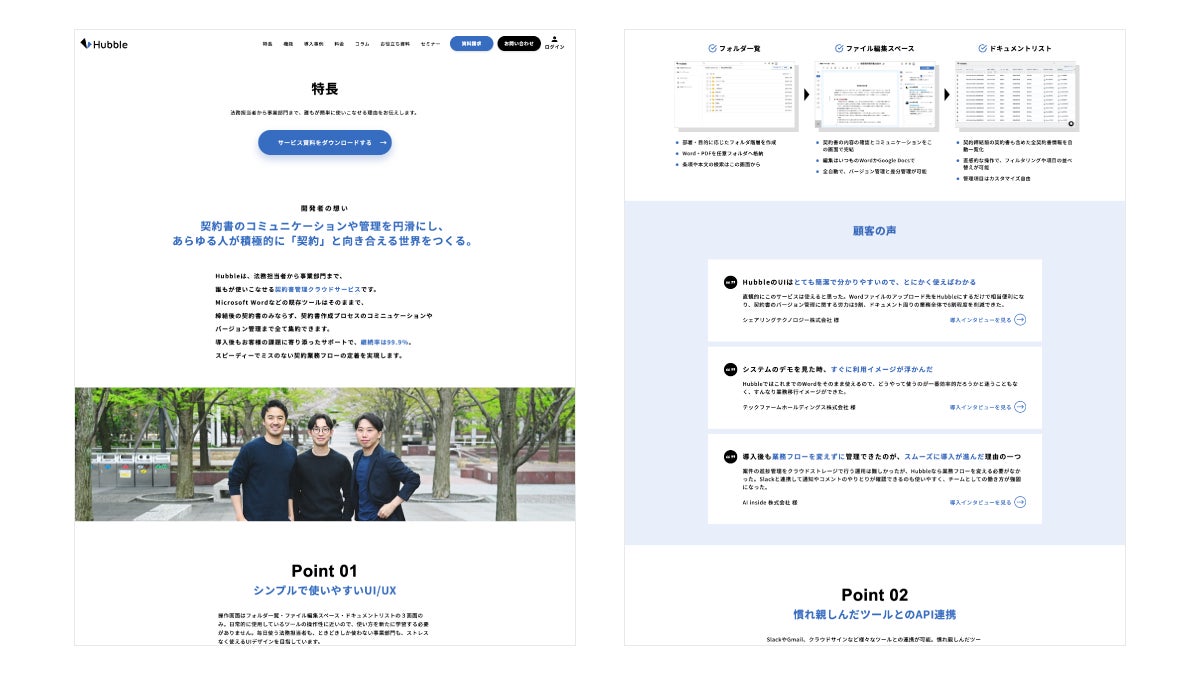Screen dimensions: 1200x675
Task: Click the Point 01 heading
Action: tap(324, 571)
